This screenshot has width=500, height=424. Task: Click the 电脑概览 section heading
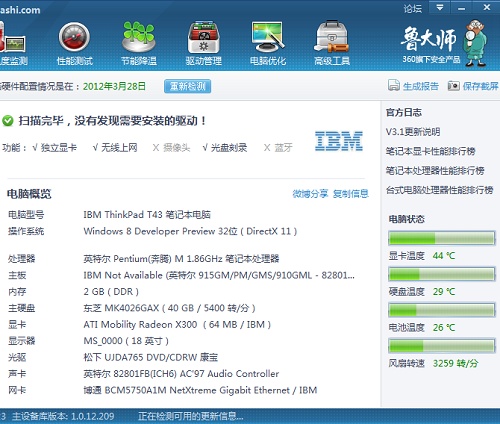[29, 194]
